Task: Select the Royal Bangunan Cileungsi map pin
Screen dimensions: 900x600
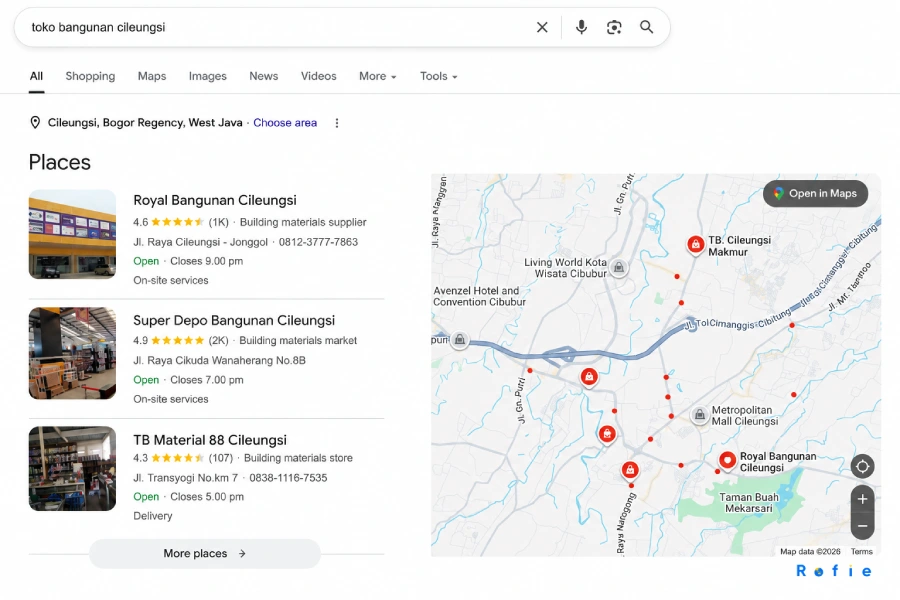Action: [x=727, y=460]
